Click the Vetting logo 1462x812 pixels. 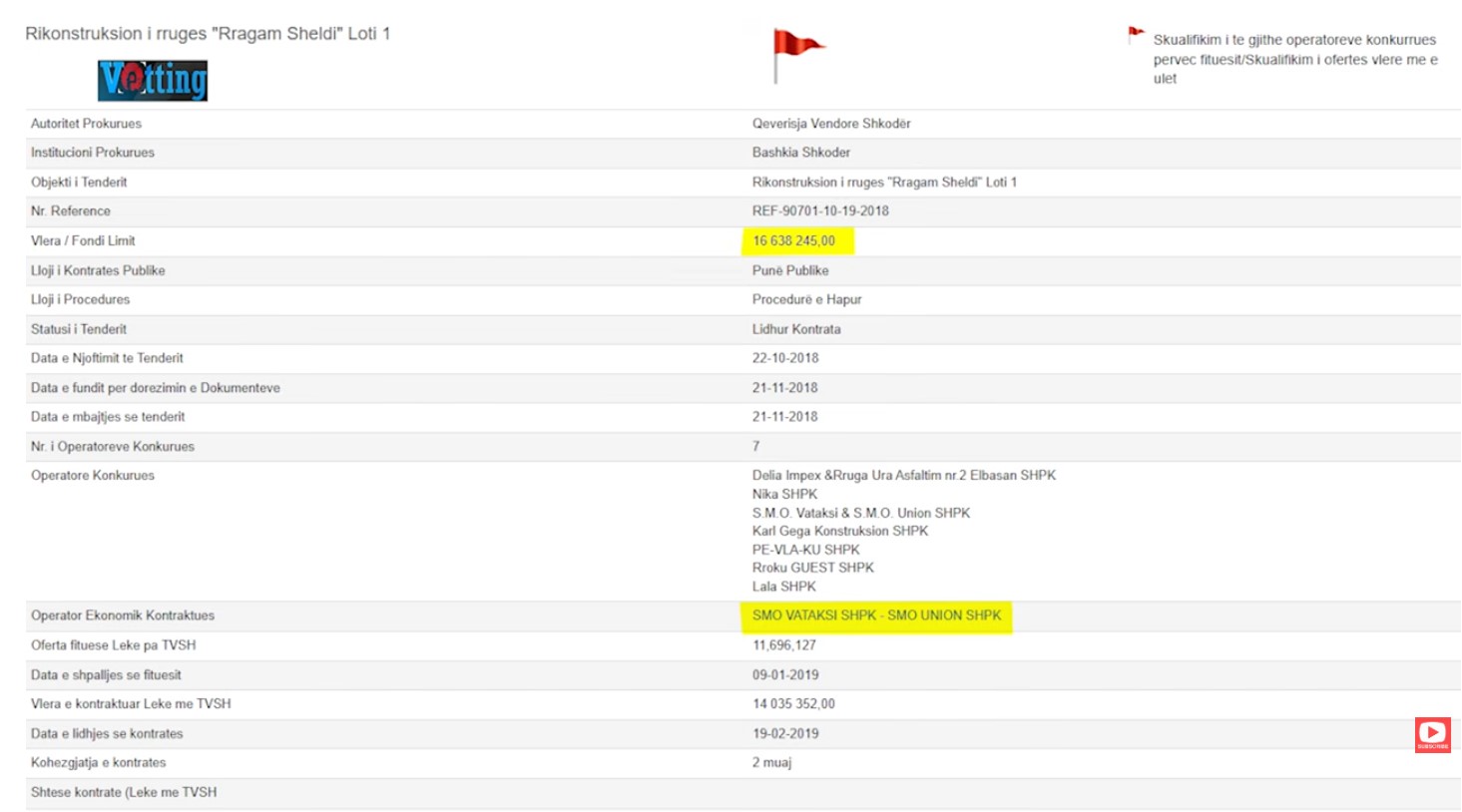(153, 81)
